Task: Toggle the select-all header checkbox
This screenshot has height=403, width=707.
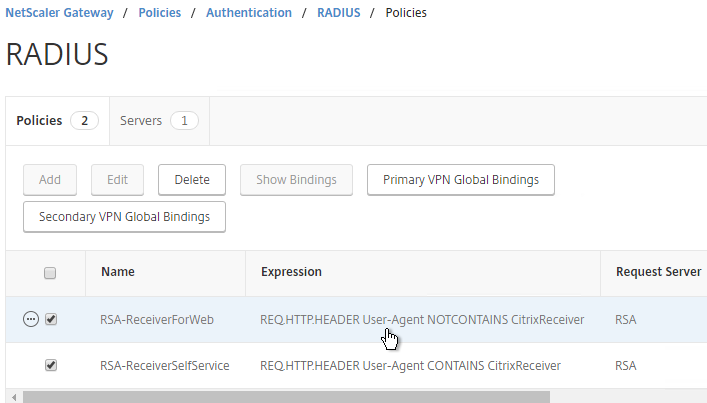Action: (x=50, y=273)
